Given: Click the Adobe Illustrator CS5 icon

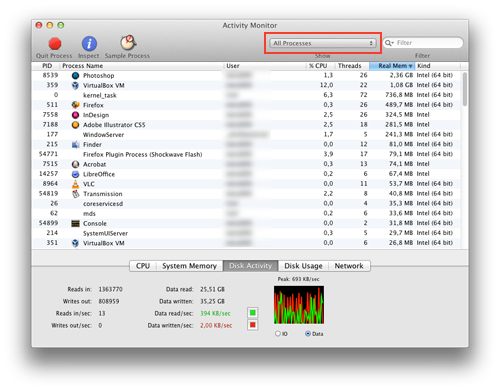Looking at the screenshot, I should (x=76, y=125).
